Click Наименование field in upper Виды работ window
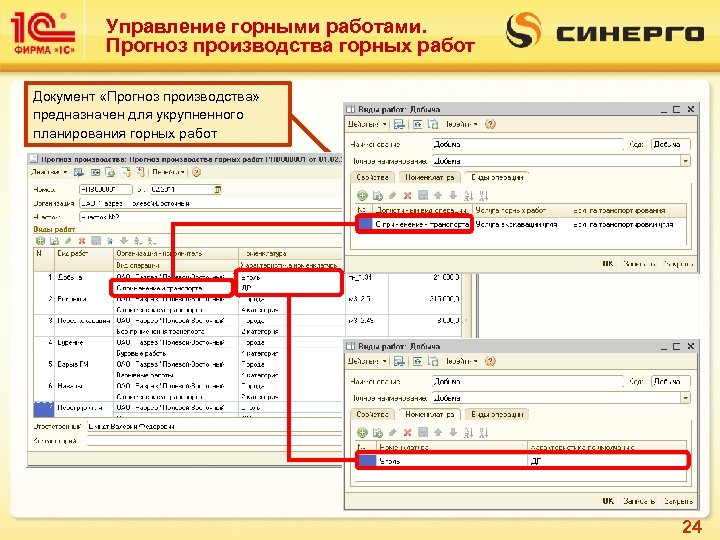 click(528, 144)
